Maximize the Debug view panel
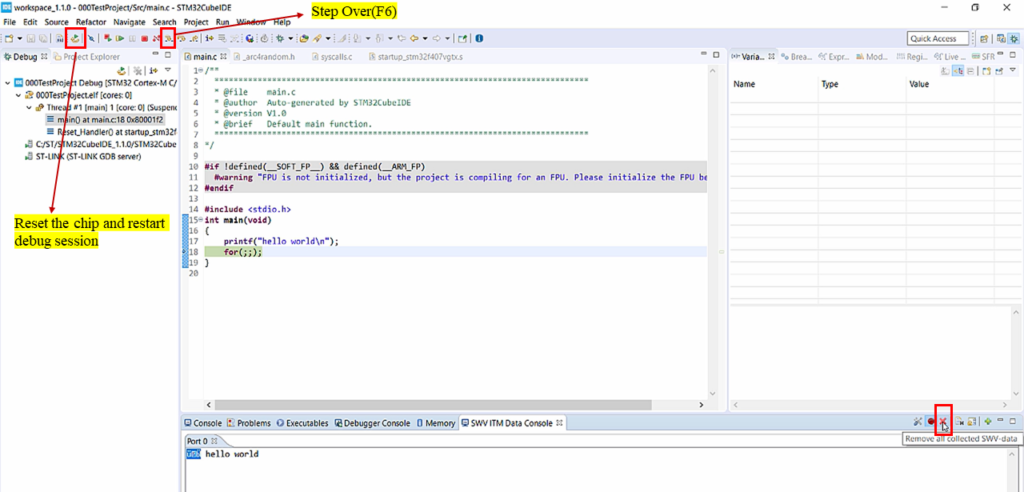The image size is (1024, 492). [x=168, y=54]
